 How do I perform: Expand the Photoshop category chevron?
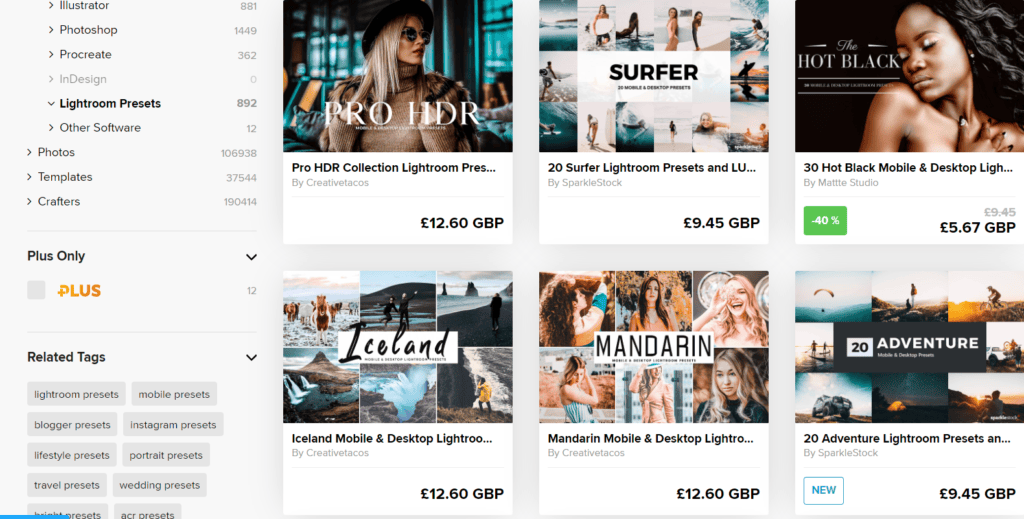tap(51, 30)
